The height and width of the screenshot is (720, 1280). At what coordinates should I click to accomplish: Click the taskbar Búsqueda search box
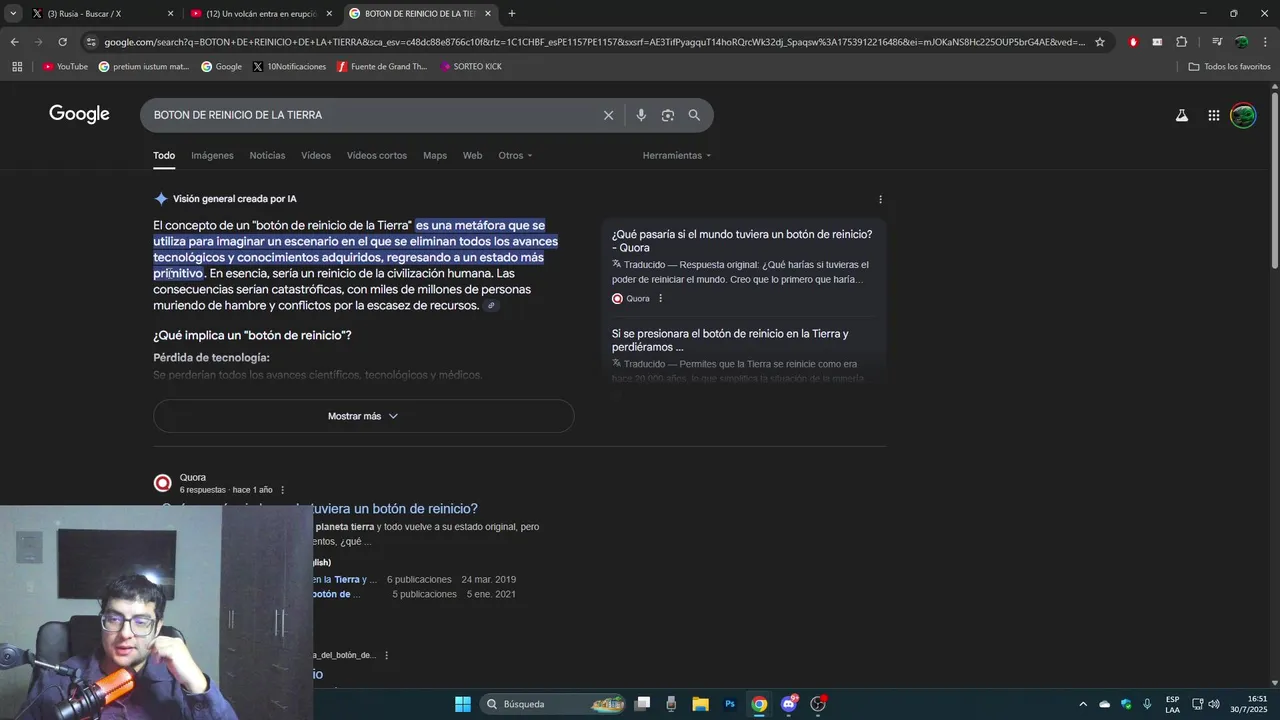[555, 704]
